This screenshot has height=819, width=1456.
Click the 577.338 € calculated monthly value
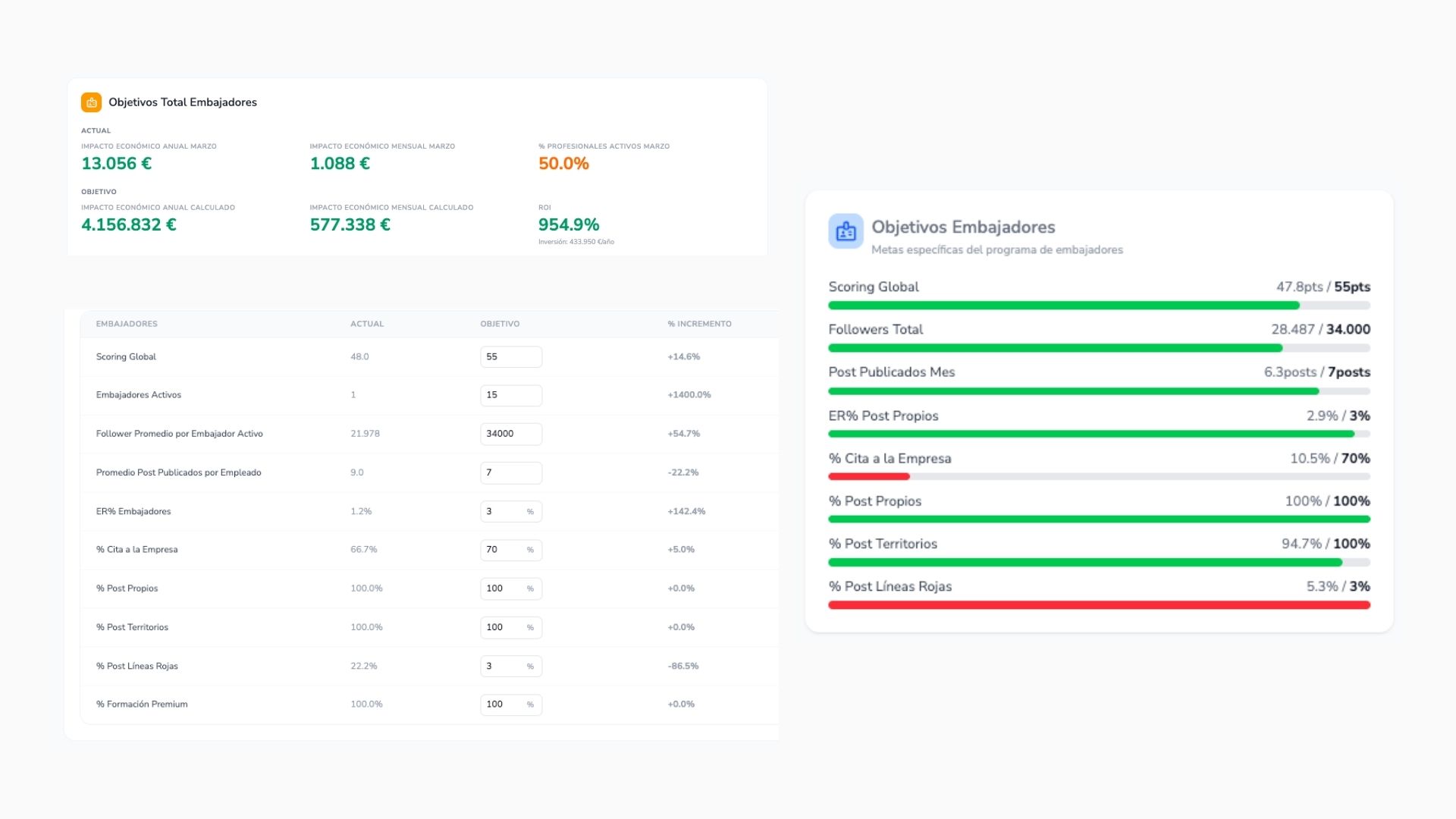[350, 224]
